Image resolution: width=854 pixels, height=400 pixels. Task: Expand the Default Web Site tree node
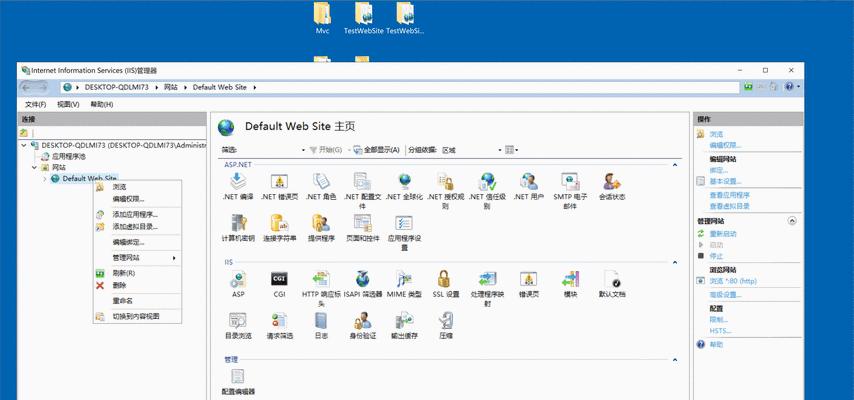click(45, 179)
